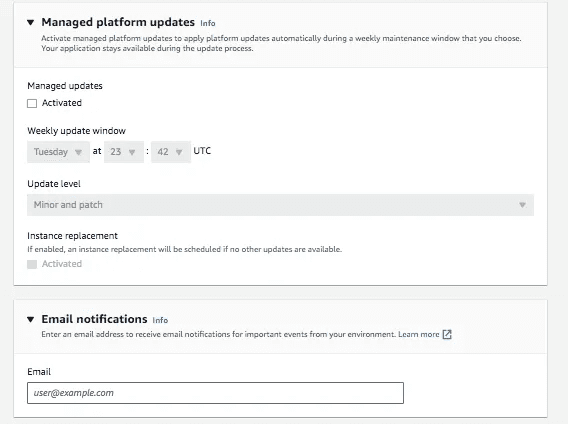This screenshot has width=568, height=424.
Task: Open Info link beside Email notifications
Action: pos(160,320)
